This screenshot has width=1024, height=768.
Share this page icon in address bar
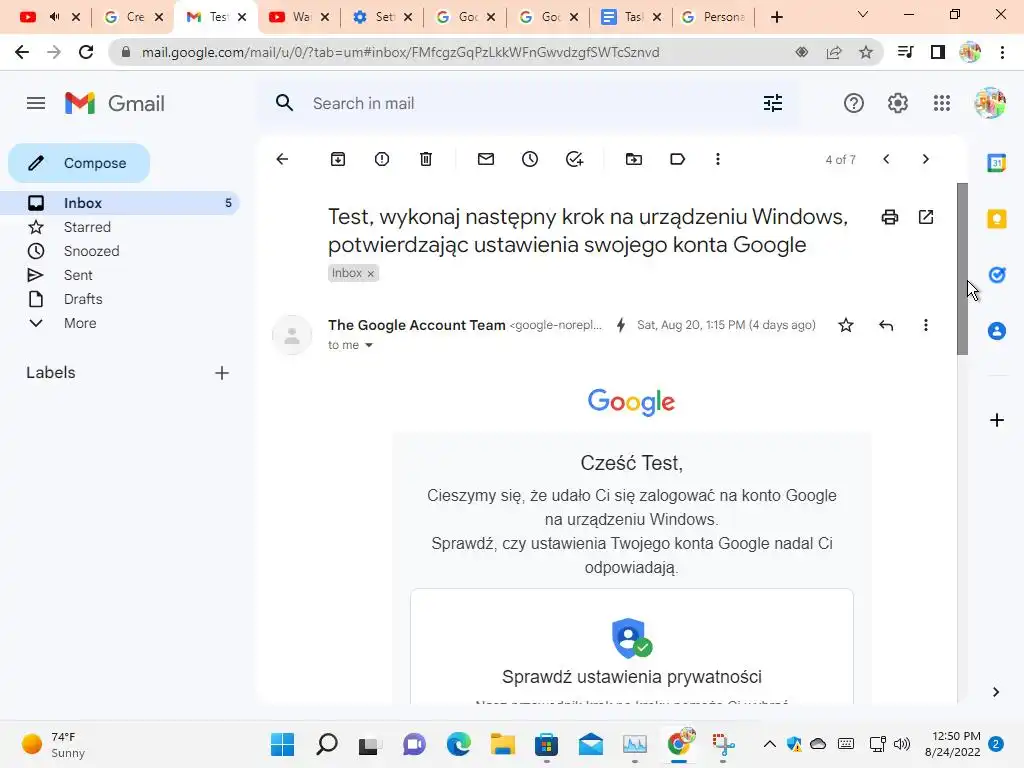(x=834, y=52)
